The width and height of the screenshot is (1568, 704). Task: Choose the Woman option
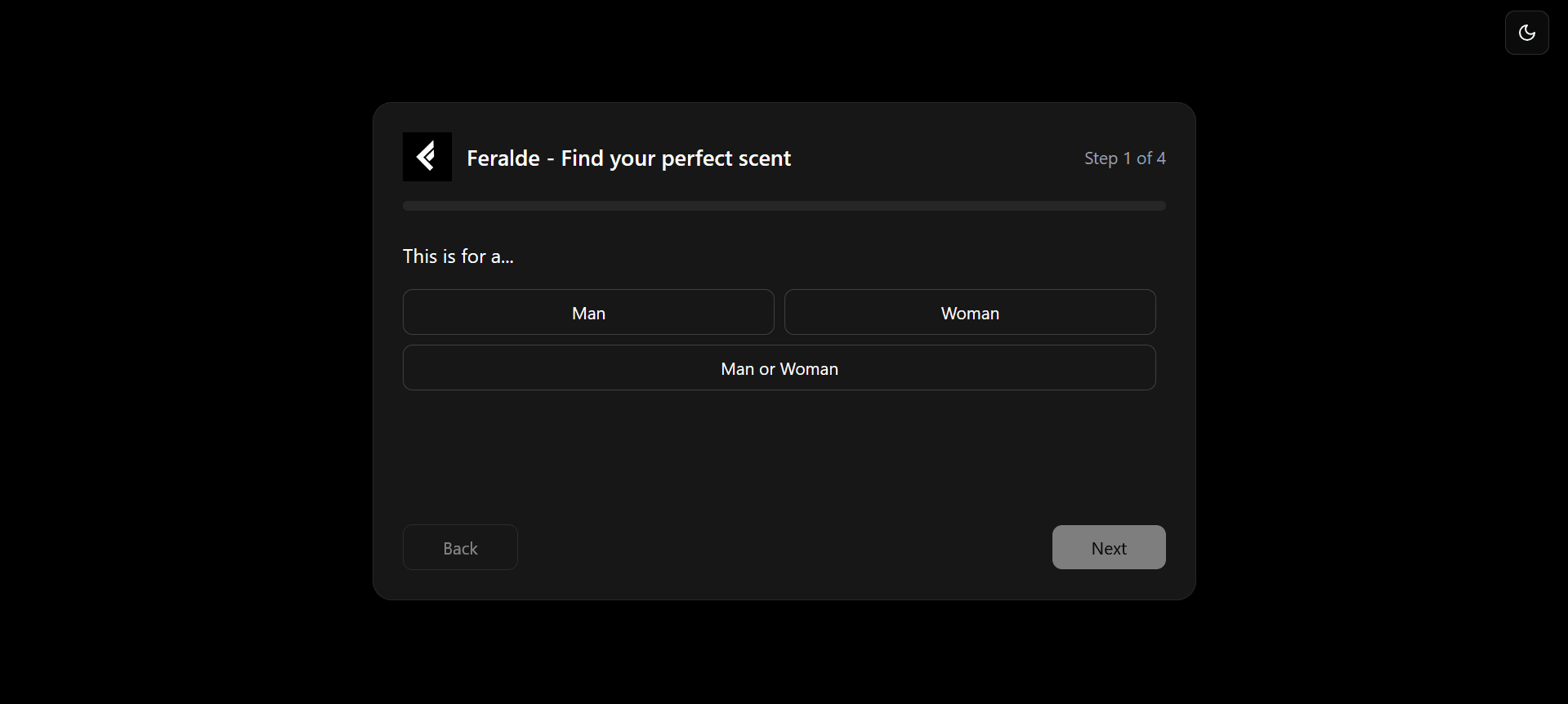tap(970, 312)
